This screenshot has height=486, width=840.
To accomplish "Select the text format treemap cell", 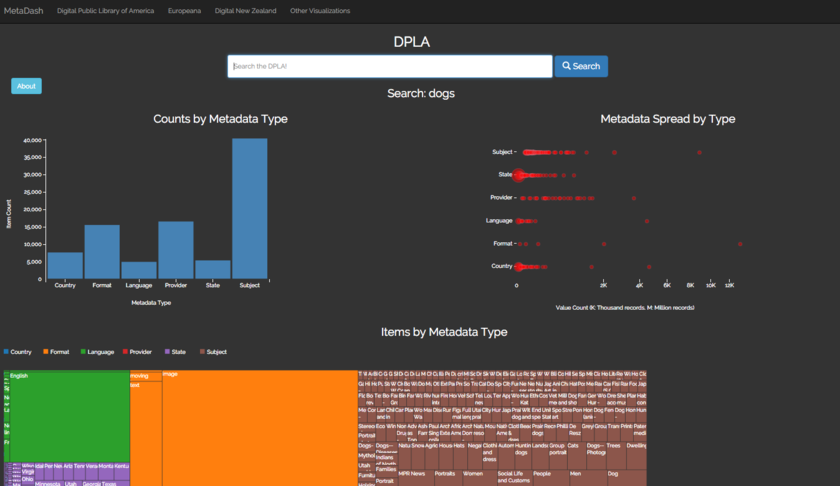I will click(146, 434).
